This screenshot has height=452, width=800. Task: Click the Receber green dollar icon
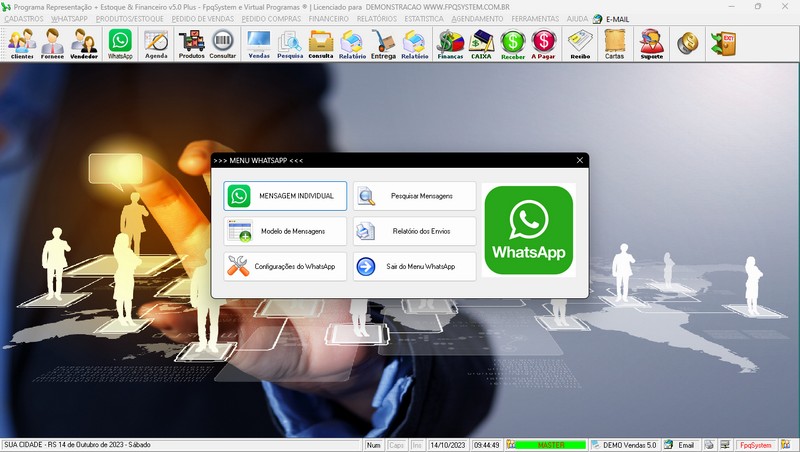513,43
